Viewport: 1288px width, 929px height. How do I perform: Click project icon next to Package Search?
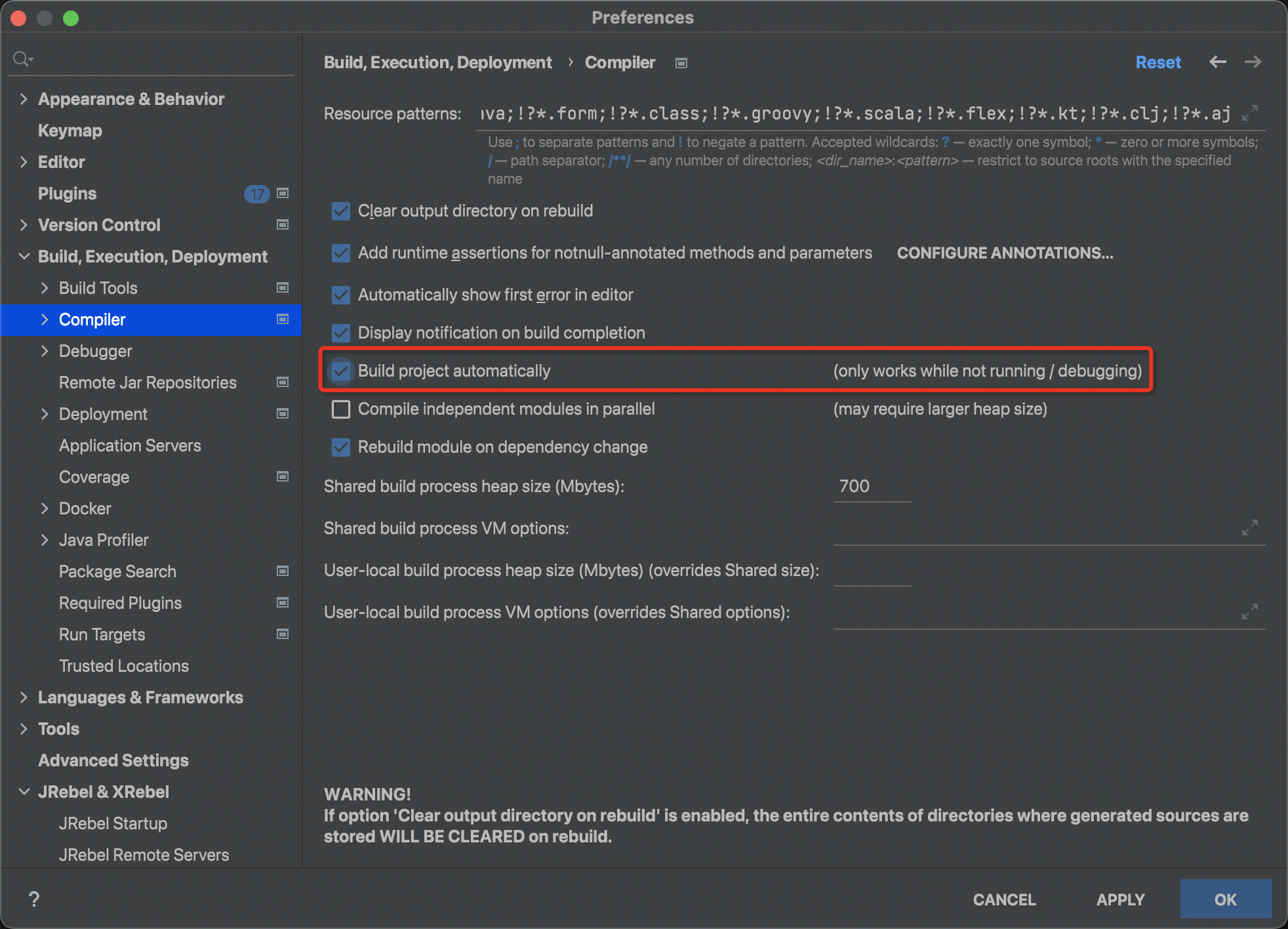coord(283,571)
